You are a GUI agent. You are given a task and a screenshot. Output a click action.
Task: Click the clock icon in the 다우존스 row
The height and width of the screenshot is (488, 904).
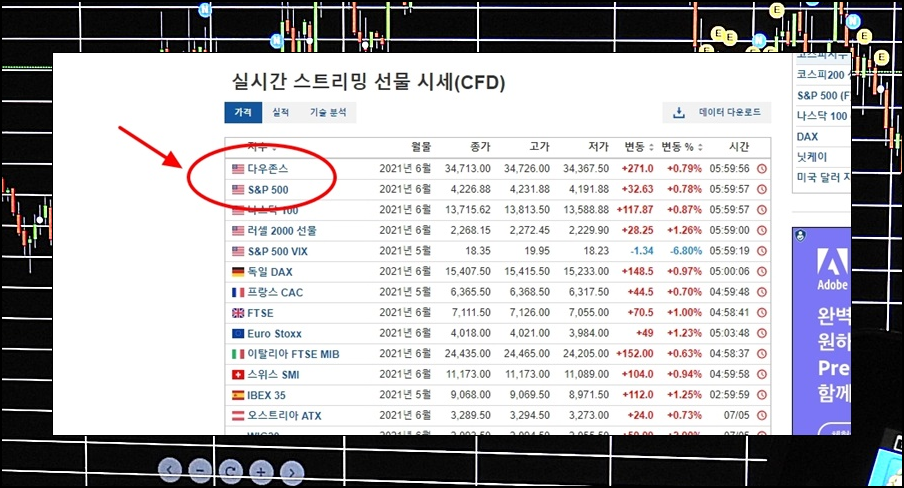click(x=762, y=168)
